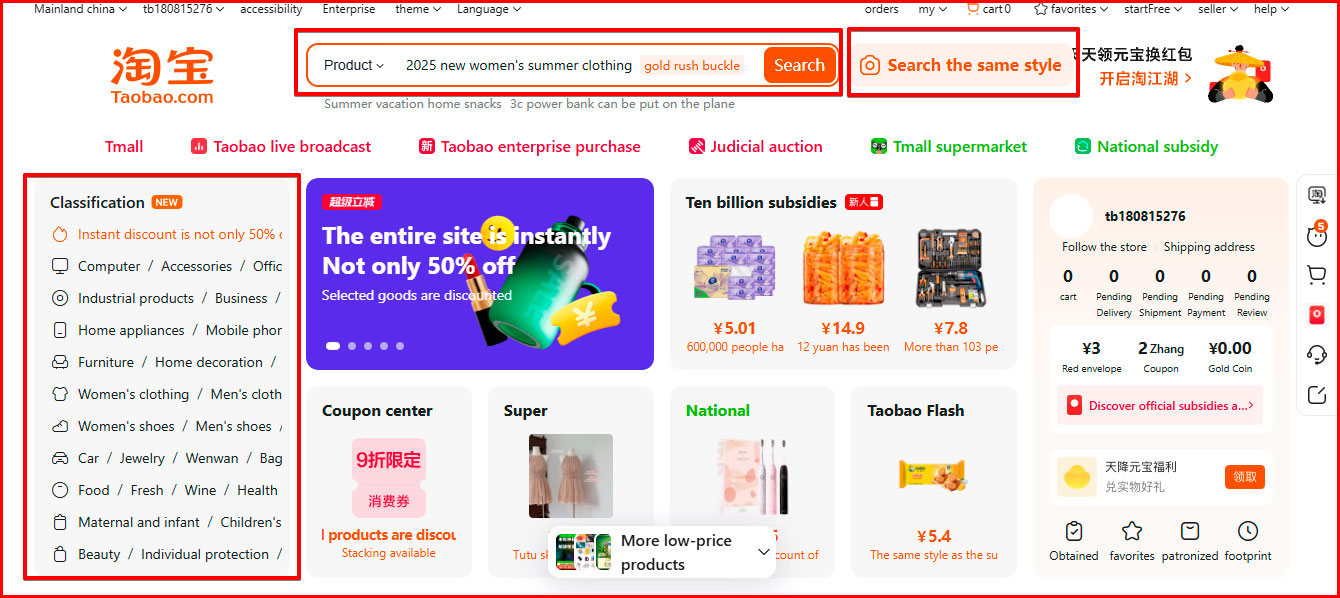Open customer service headset icon
1340x598 pixels.
point(1317,355)
